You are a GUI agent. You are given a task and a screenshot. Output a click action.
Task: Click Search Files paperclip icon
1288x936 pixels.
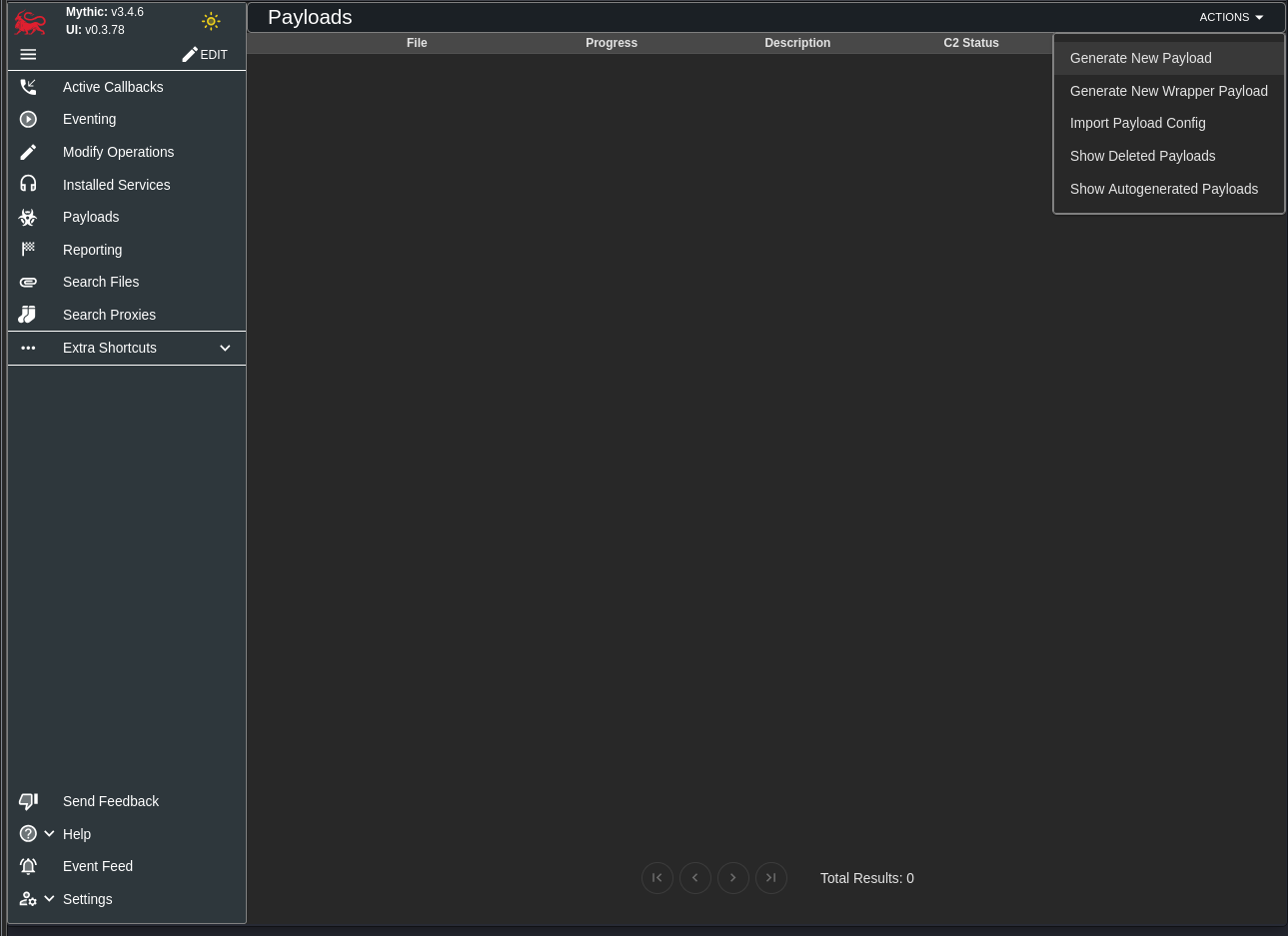(x=28, y=283)
